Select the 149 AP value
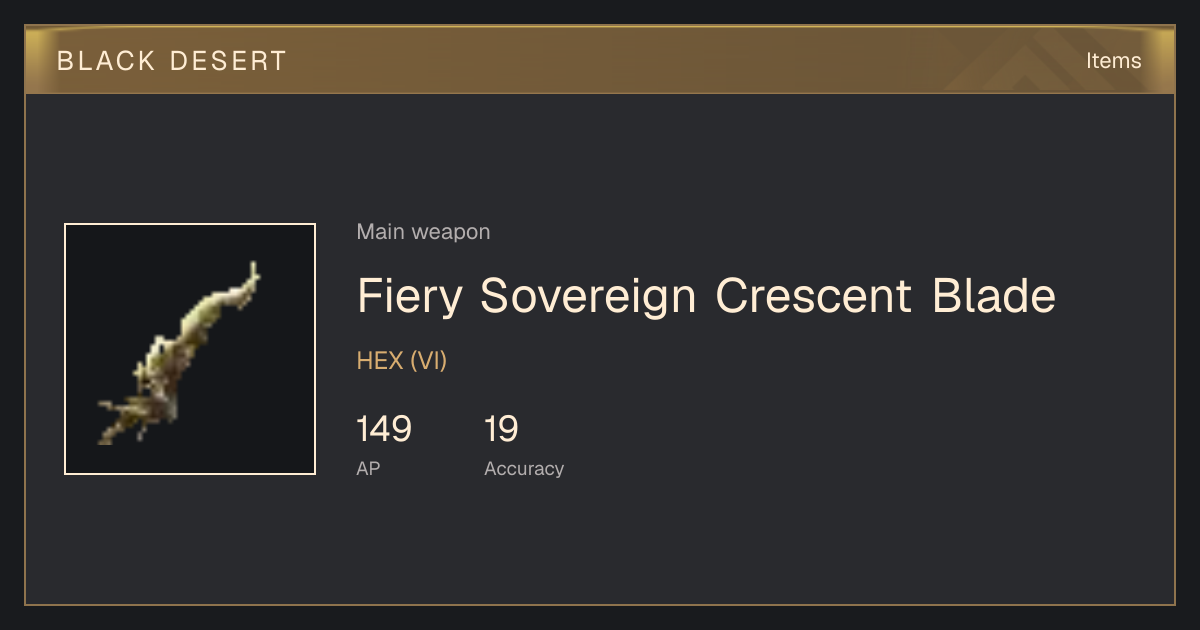This screenshot has width=1200, height=630. pyautogui.click(x=384, y=429)
